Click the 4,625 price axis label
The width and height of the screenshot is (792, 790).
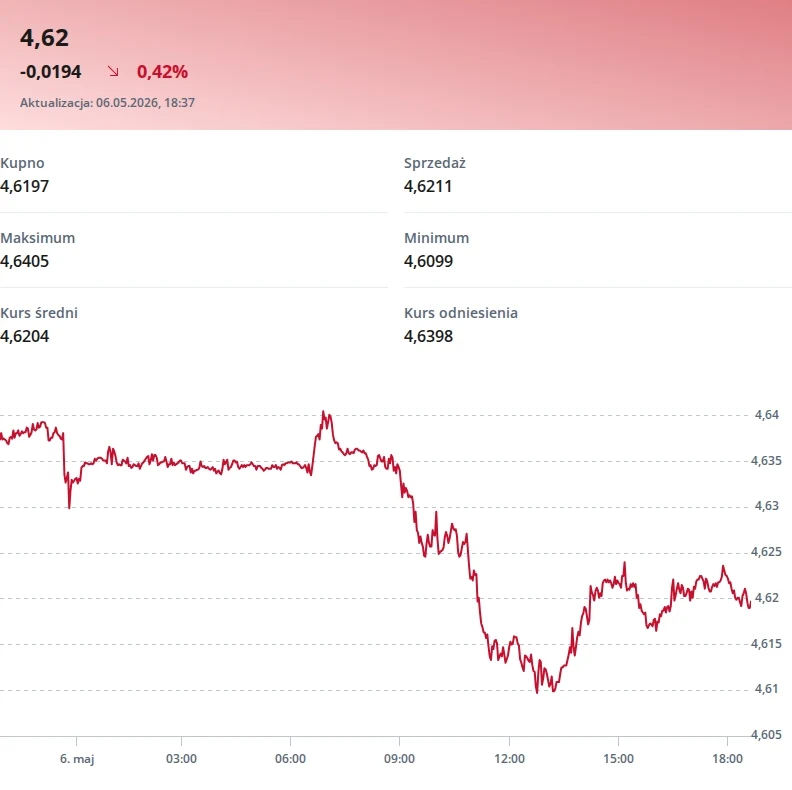(766, 552)
